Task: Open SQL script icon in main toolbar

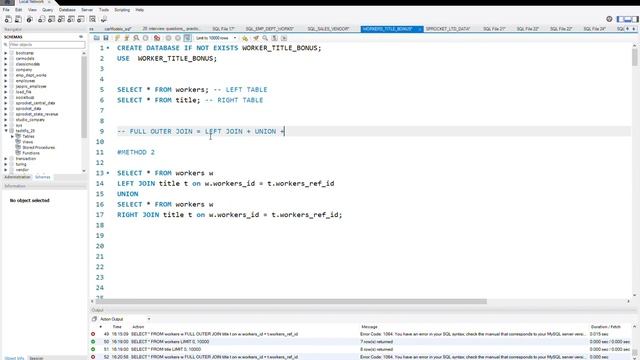Action: [x=18, y=19]
